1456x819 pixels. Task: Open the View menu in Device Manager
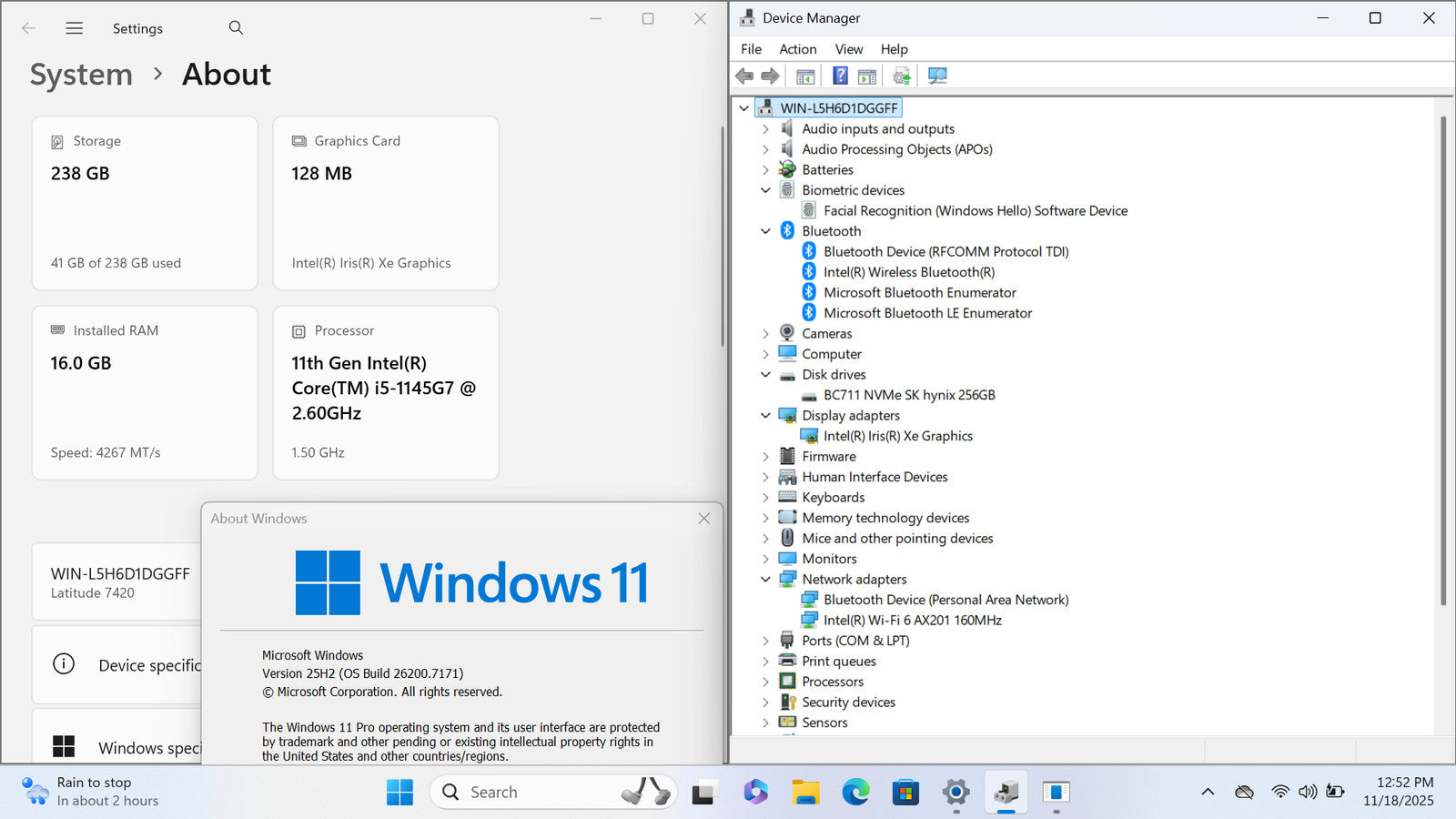coord(848,49)
